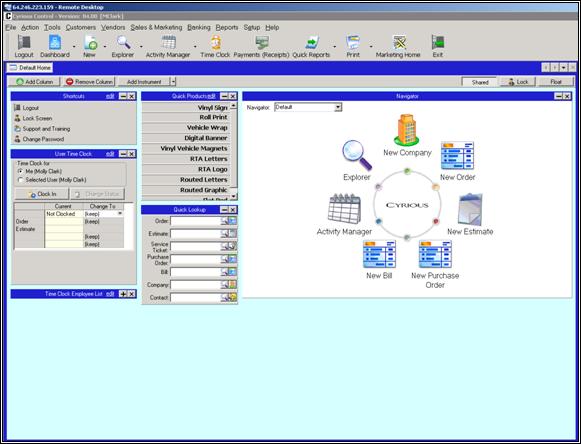Collapse the User Time Clock panel
Viewport: 581px width, 444px height.
pyautogui.click(x=123, y=154)
